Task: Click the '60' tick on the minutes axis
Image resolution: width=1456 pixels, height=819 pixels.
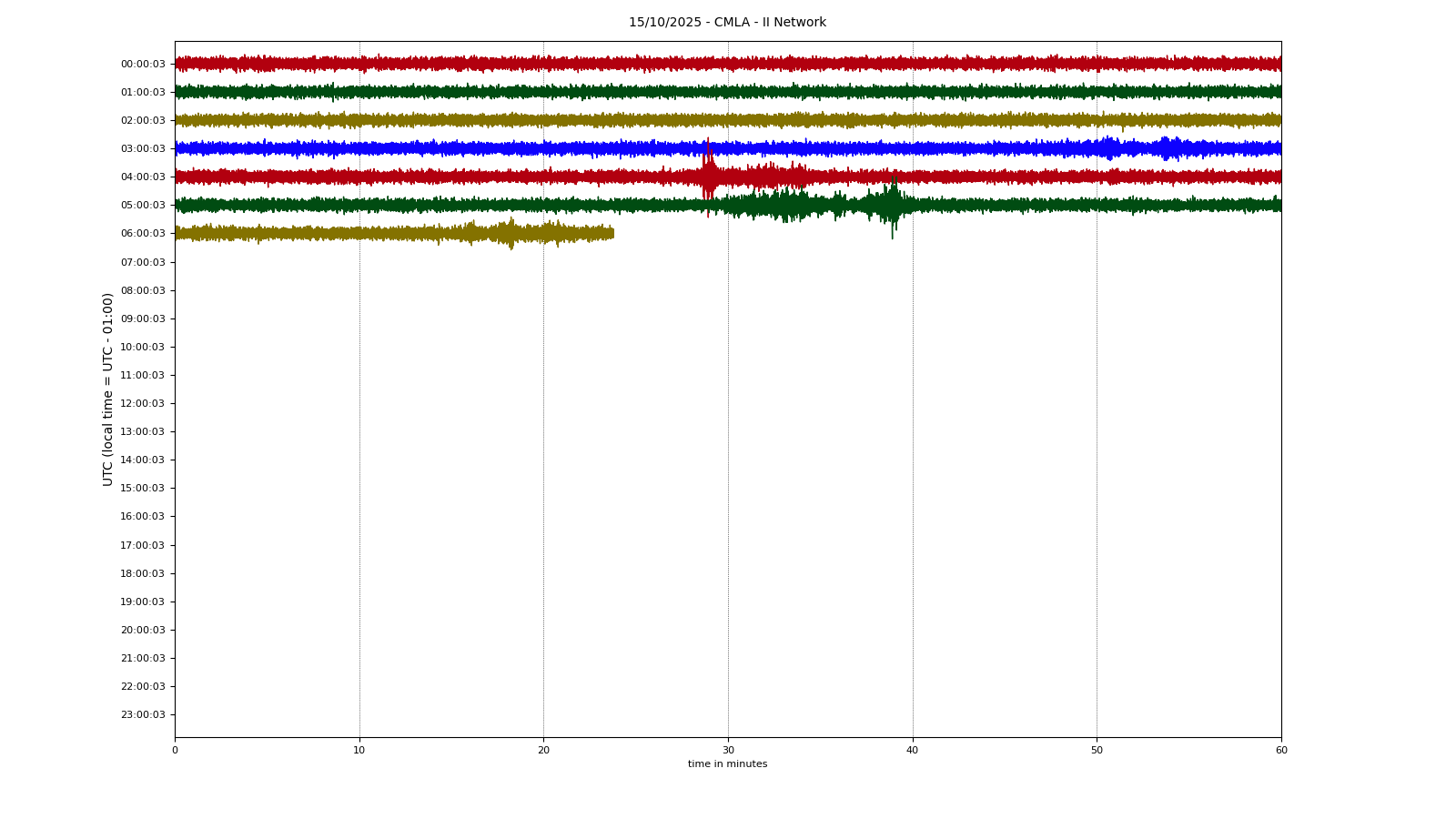Action: (1281, 750)
